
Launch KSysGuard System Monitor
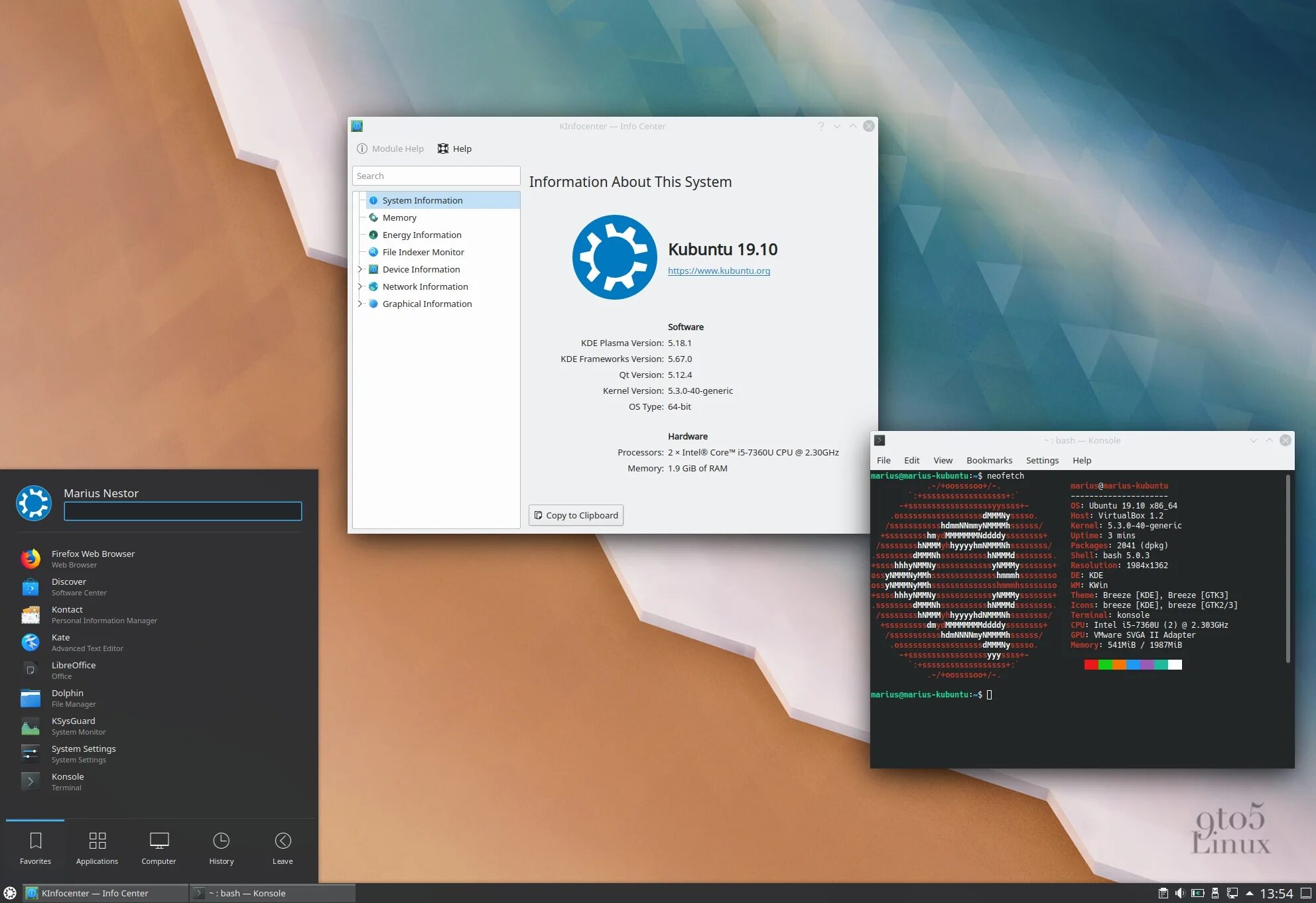point(159,726)
